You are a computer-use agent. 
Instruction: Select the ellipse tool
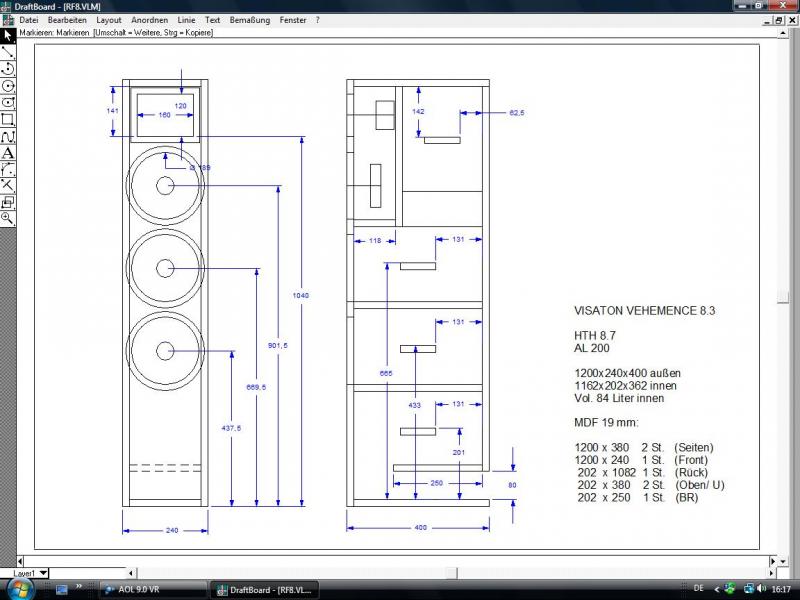tap(7, 102)
